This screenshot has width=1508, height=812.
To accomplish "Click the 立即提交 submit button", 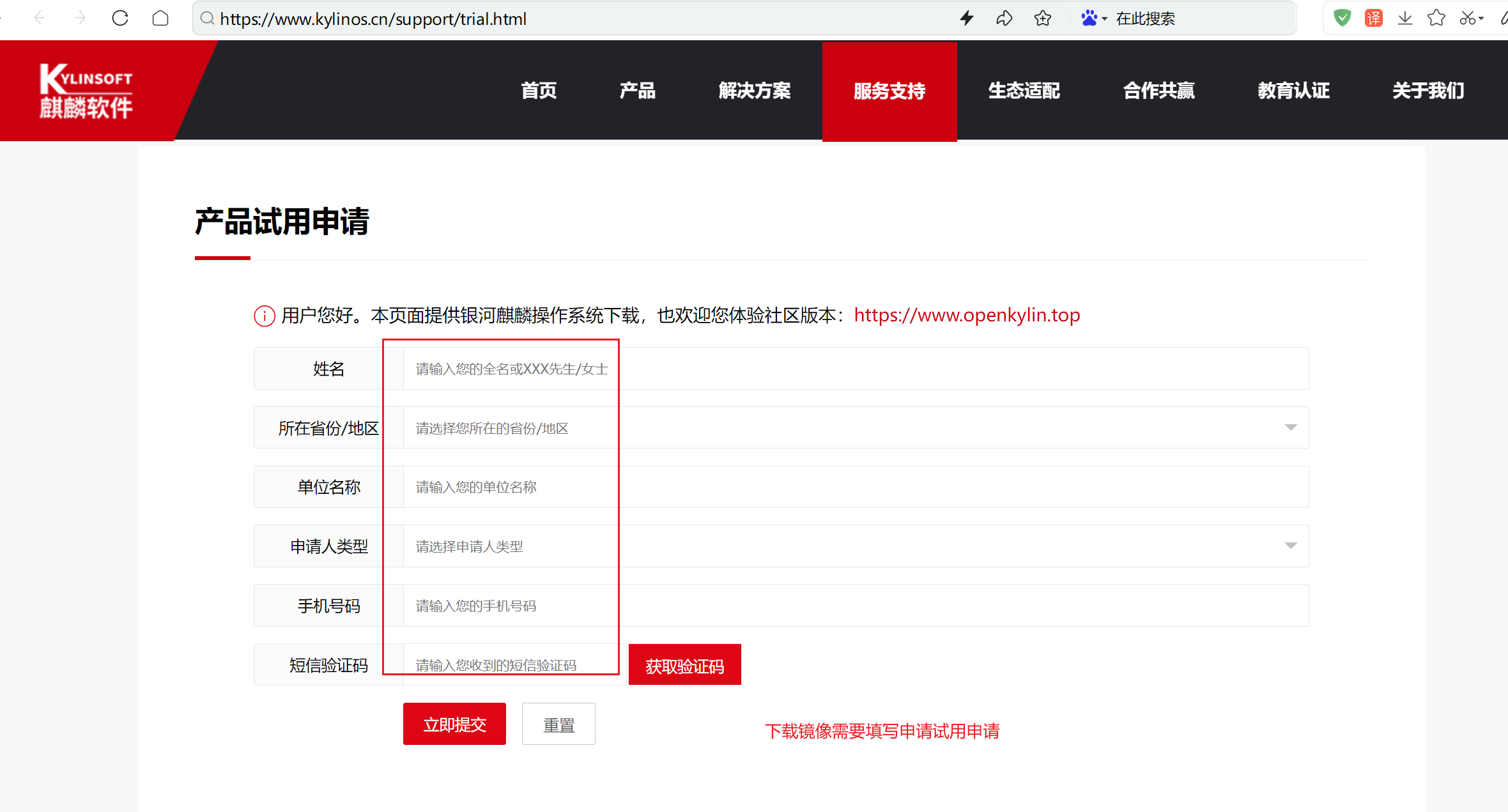I will pyautogui.click(x=454, y=724).
